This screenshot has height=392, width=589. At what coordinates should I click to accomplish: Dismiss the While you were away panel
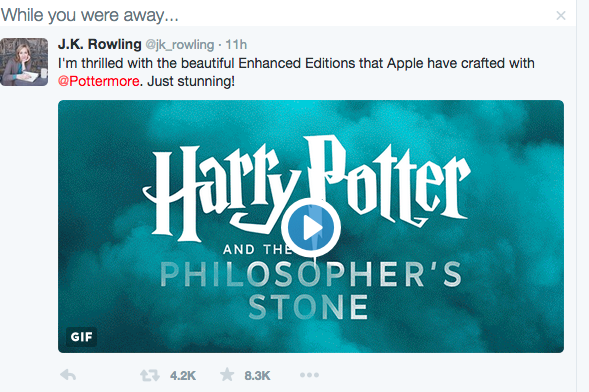[x=561, y=15]
